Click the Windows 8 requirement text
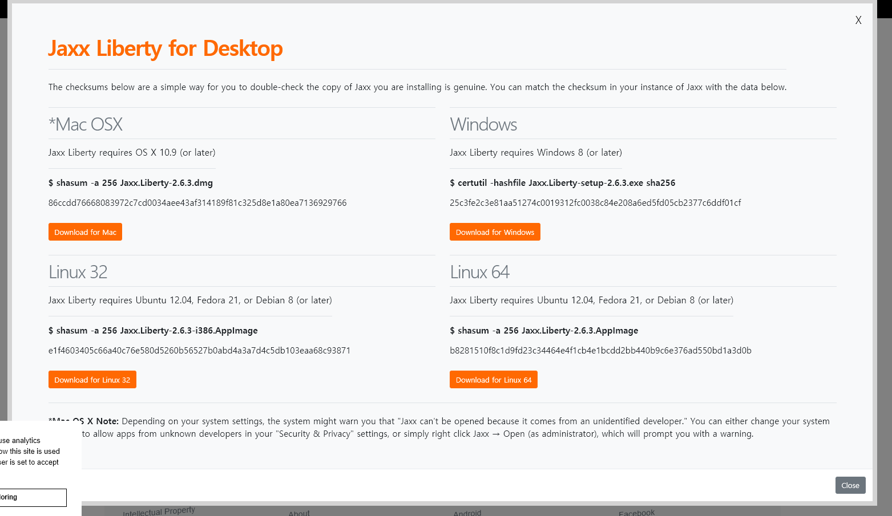The height and width of the screenshot is (516, 892). tap(535, 152)
